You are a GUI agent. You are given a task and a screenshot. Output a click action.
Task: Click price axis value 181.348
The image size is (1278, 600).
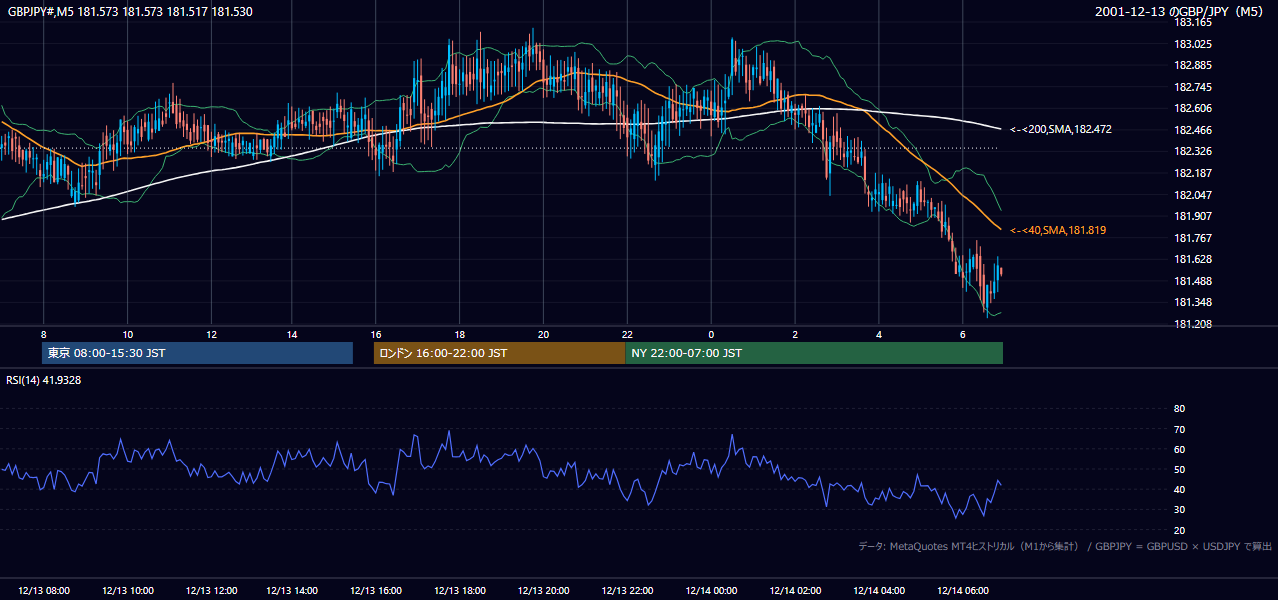pyautogui.click(x=1193, y=302)
